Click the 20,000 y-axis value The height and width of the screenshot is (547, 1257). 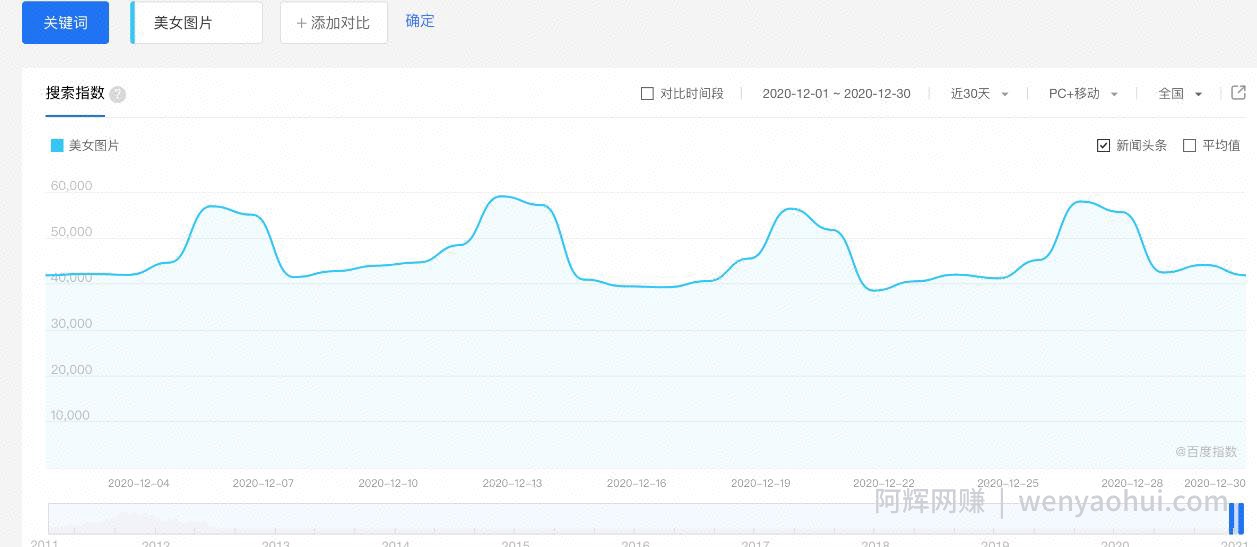pos(71,370)
